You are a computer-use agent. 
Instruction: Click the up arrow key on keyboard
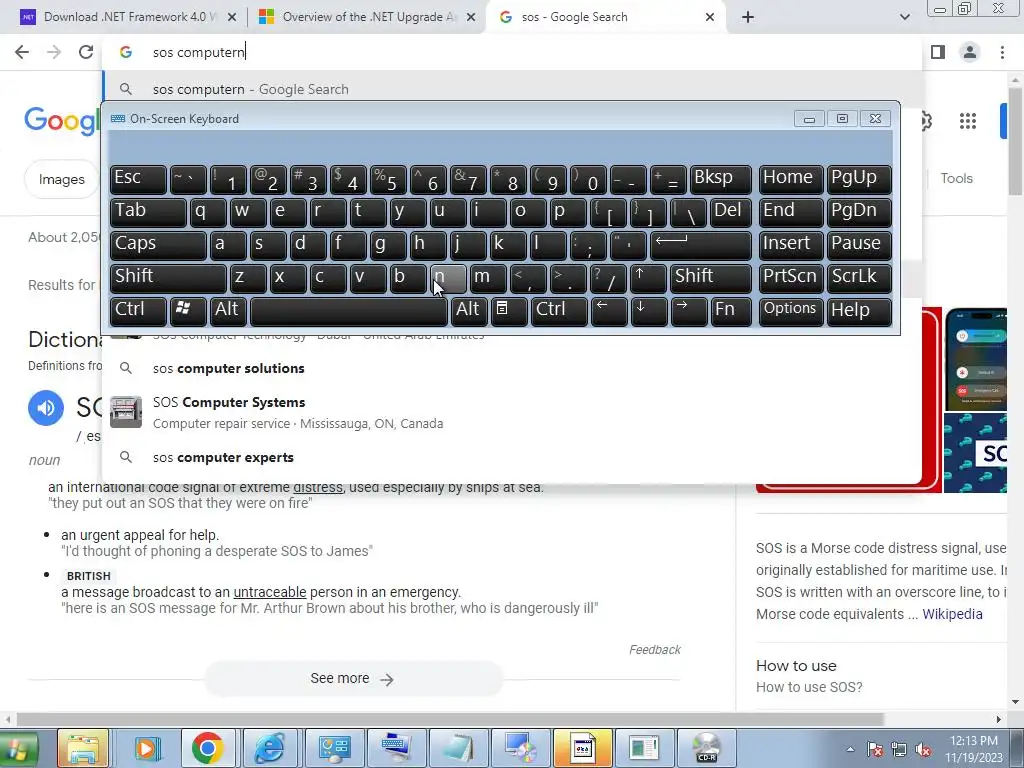pos(648,278)
